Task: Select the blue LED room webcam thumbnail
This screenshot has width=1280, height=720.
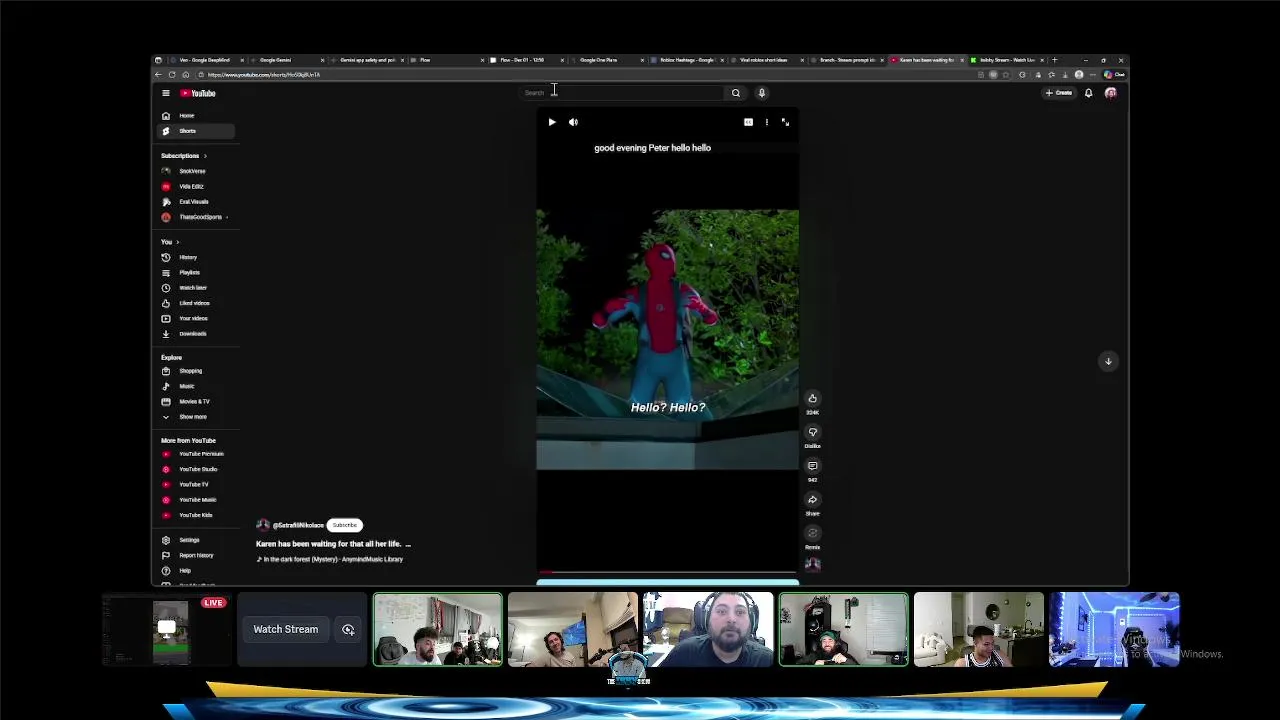Action: [1114, 630]
